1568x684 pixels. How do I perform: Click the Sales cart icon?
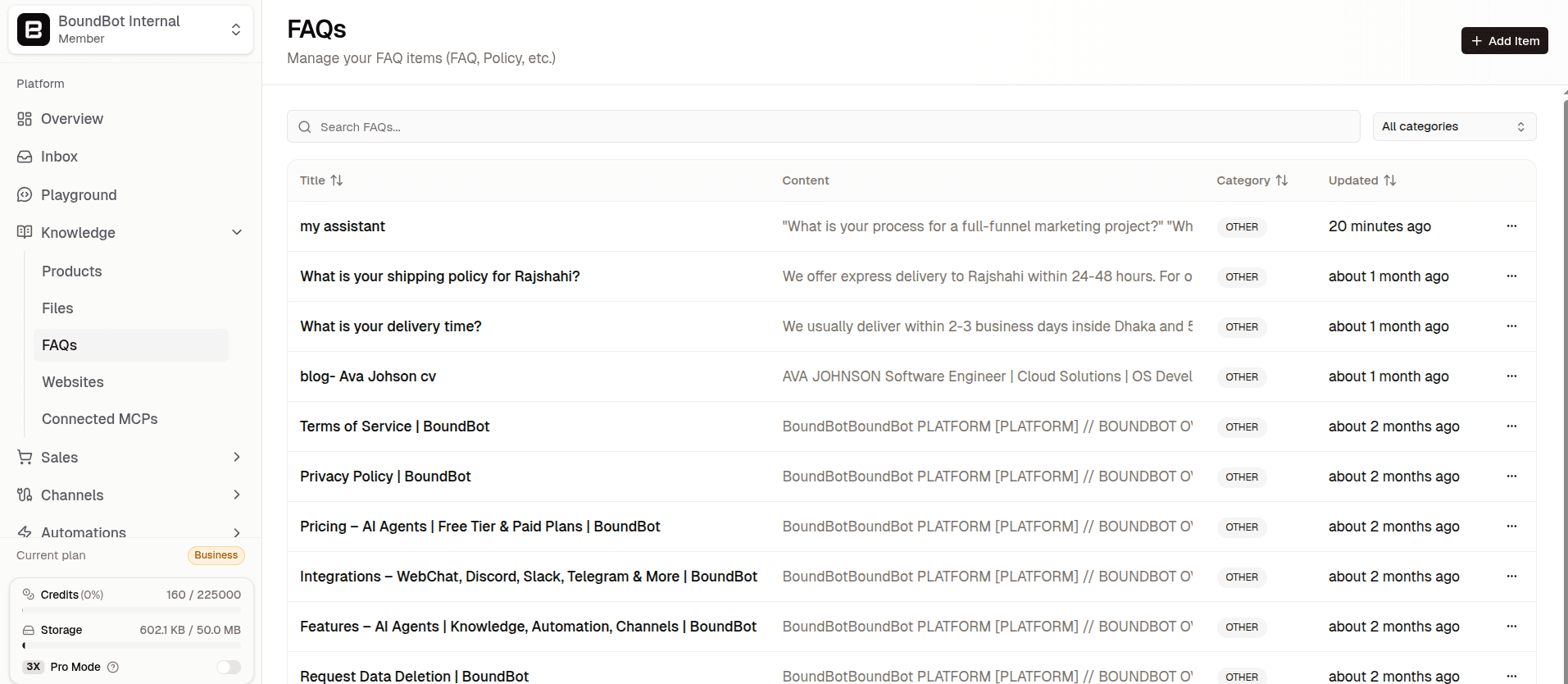click(x=25, y=457)
